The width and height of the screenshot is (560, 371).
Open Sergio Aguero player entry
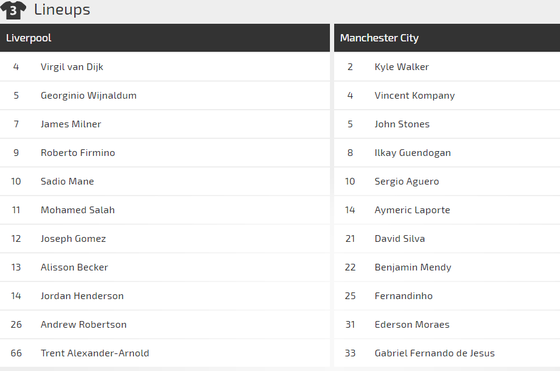click(x=406, y=181)
